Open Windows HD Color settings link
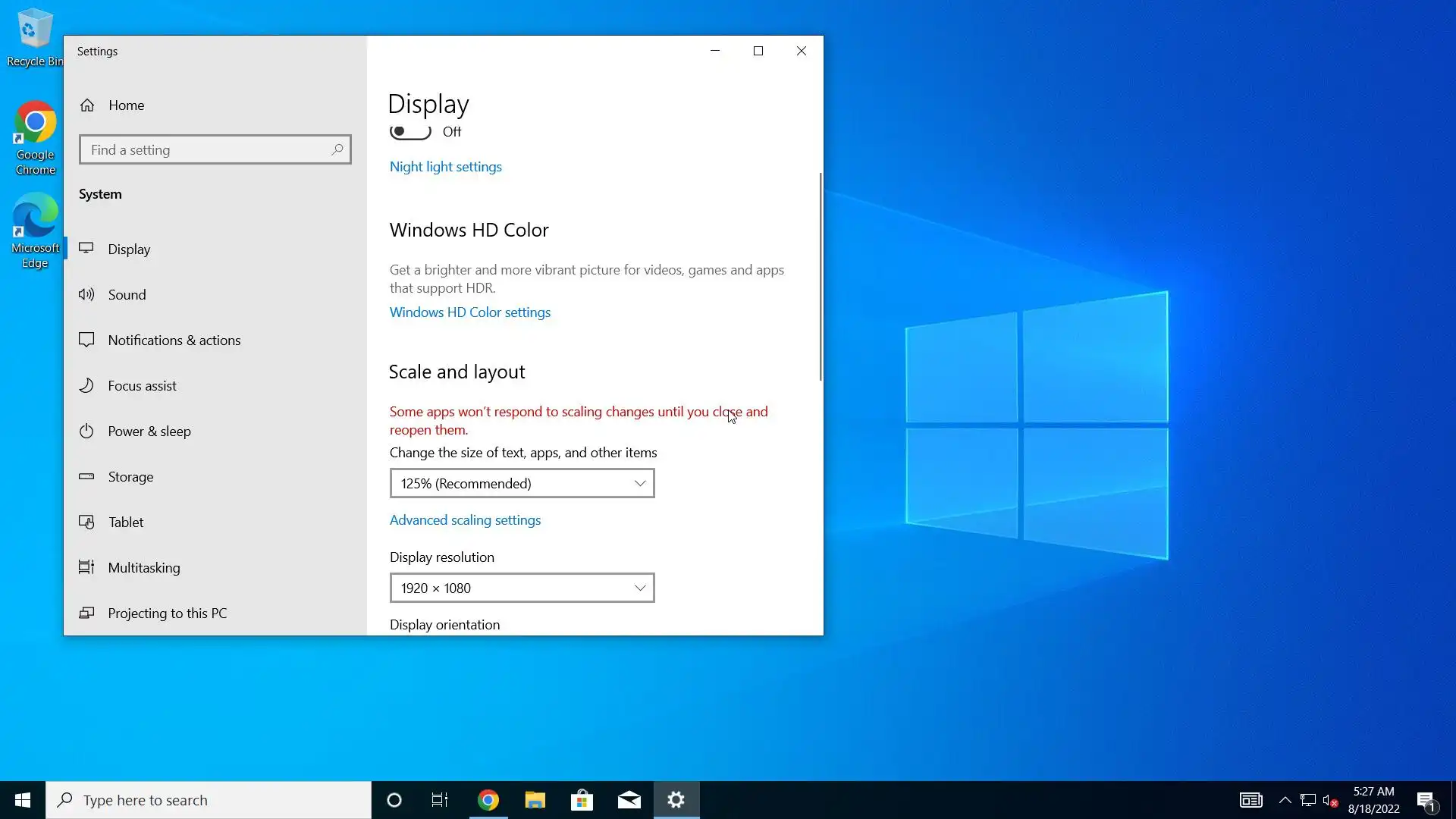This screenshot has height=819, width=1456. click(469, 312)
